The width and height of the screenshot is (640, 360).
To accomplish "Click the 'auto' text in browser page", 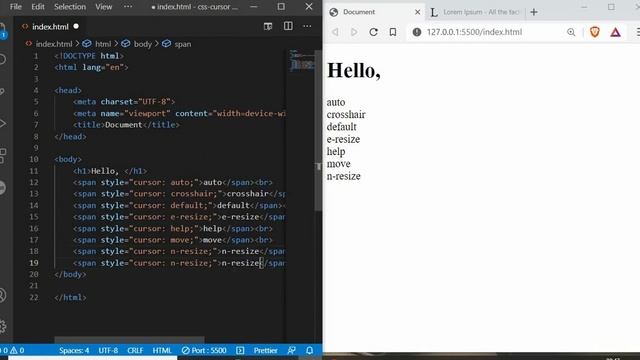I will coord(336,102).
